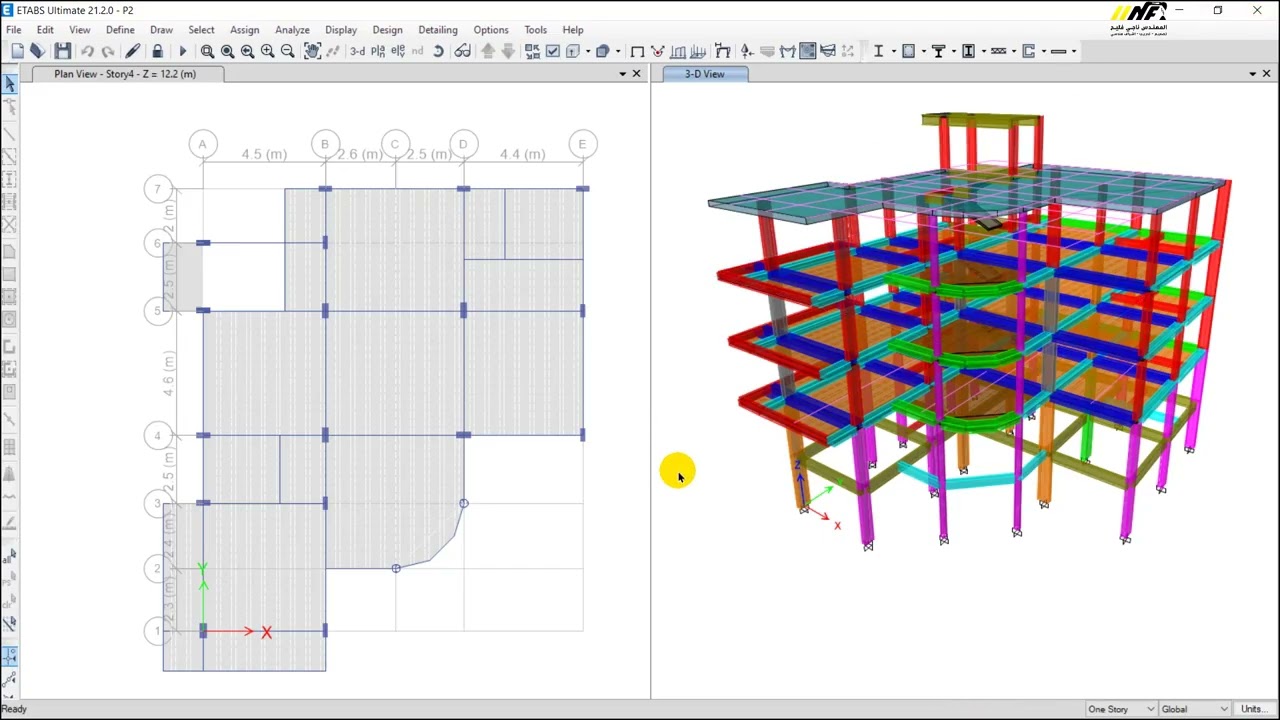The height and width of the screenshot is (720, 1280).
Task: Open the File menu
Action: [x=14, y=30]
